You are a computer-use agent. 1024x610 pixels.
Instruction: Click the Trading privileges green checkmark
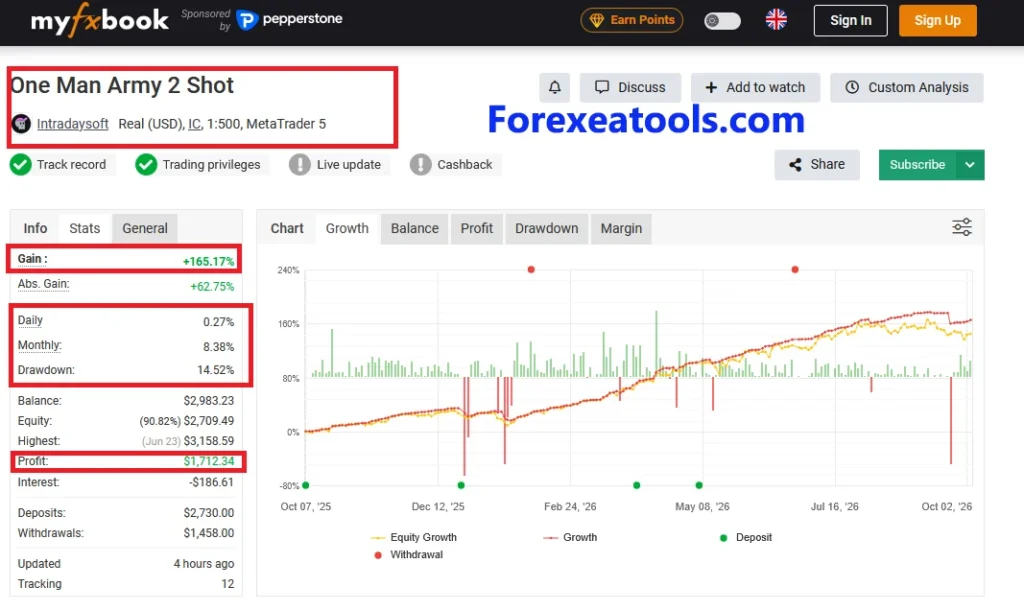click(x=146, y=165)
